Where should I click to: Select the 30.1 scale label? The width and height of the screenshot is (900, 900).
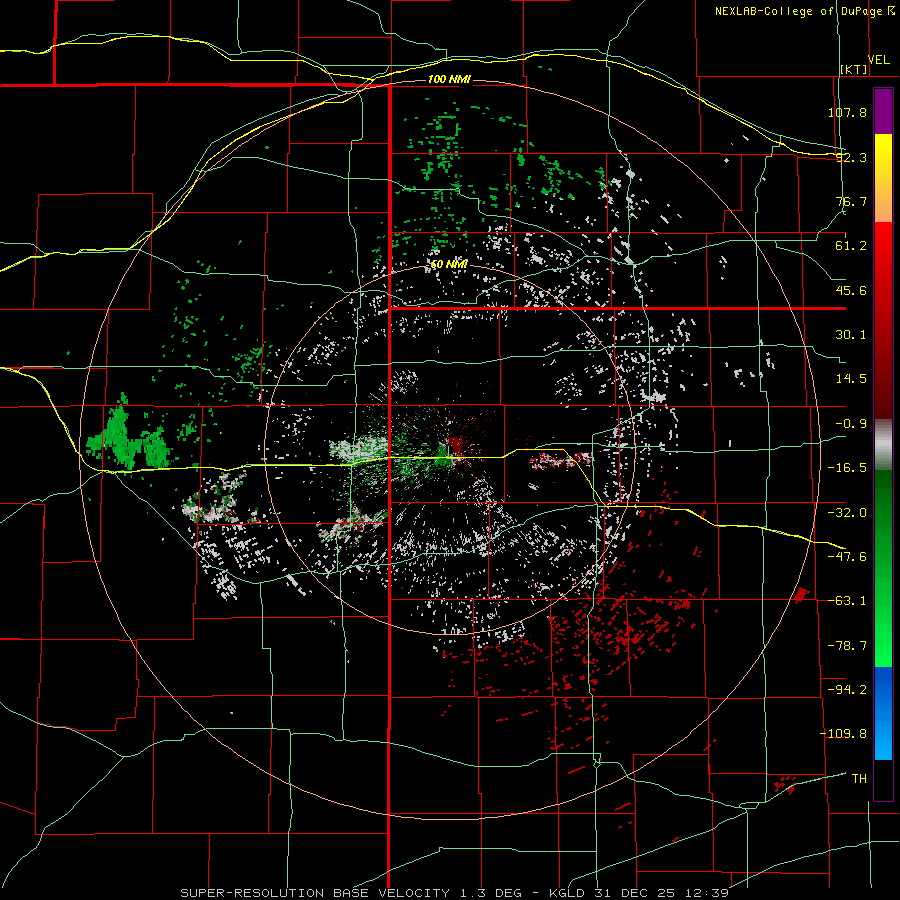point(851,335)
